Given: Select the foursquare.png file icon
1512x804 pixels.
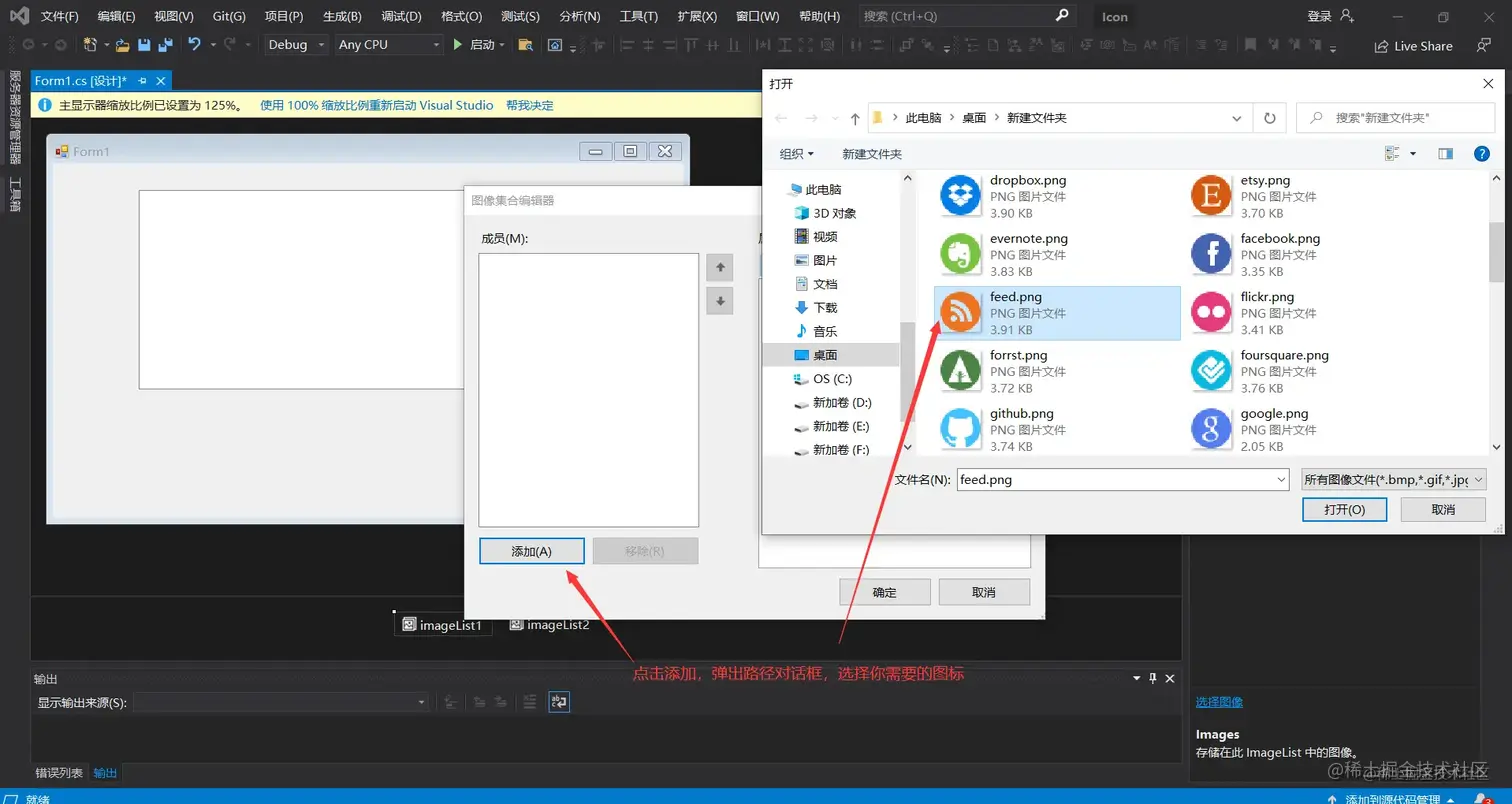Looking at the screenshot, I should (1211, 370).
